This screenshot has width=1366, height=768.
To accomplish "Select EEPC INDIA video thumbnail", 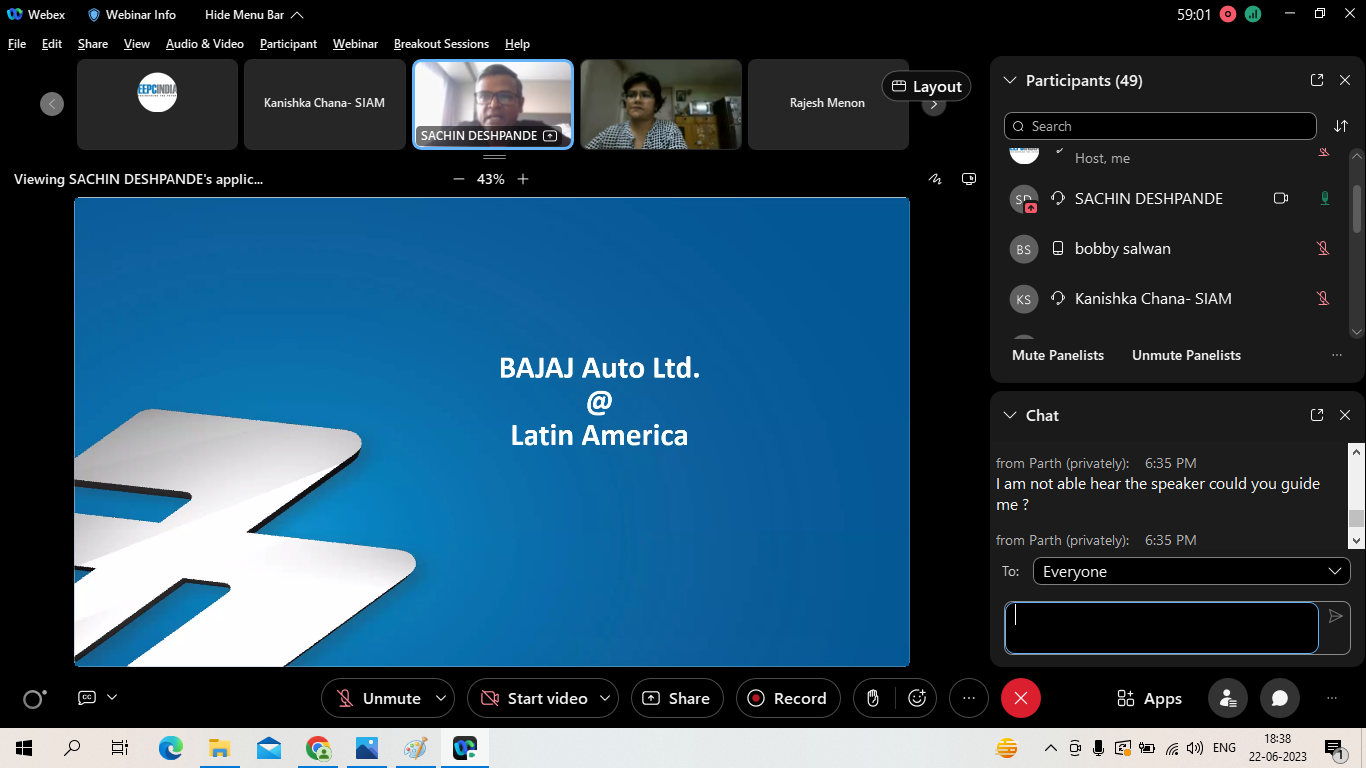I will pos(157,104).
